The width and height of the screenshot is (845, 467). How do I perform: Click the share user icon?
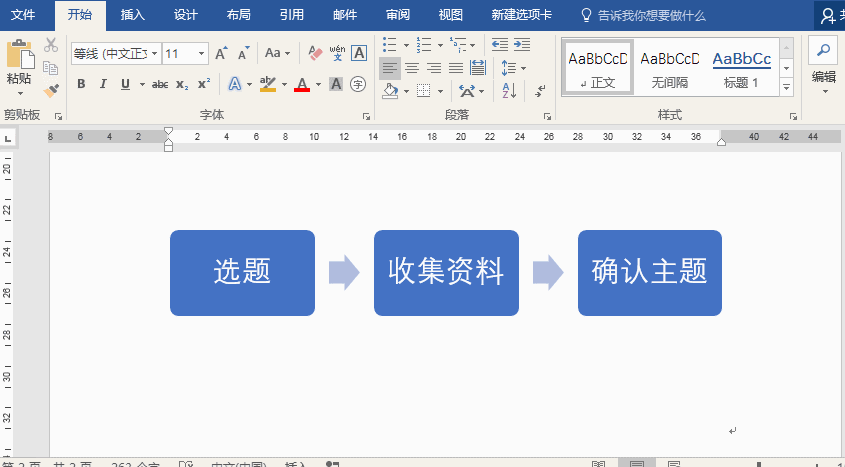tap(828, 16)
